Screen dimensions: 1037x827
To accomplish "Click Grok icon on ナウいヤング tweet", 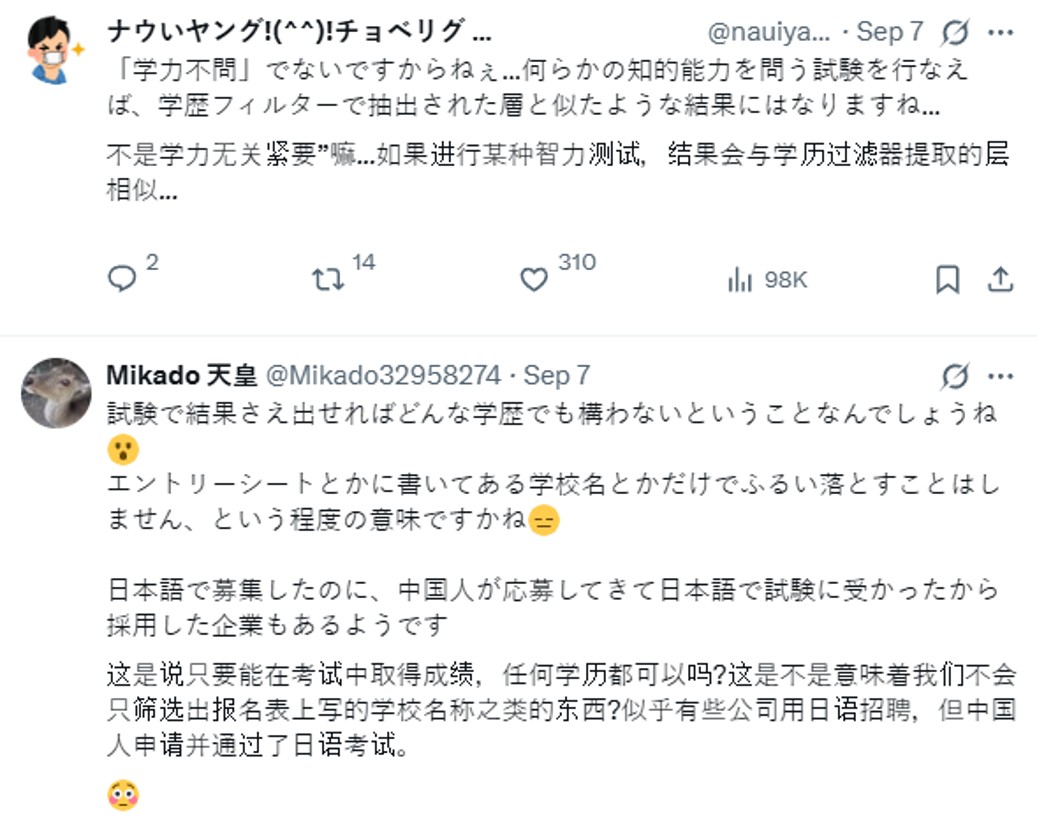I will point(956,33).
